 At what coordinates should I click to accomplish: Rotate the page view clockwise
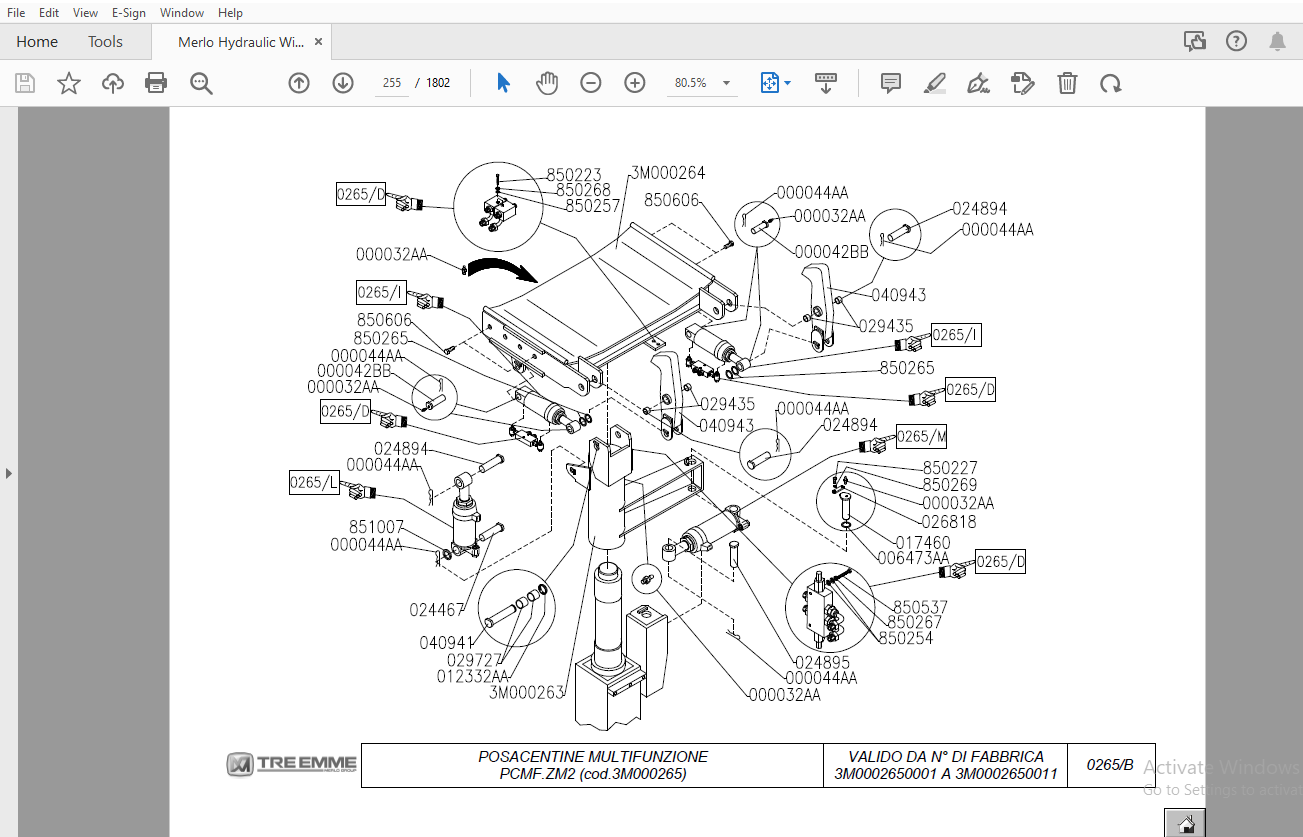[1110, 83]
